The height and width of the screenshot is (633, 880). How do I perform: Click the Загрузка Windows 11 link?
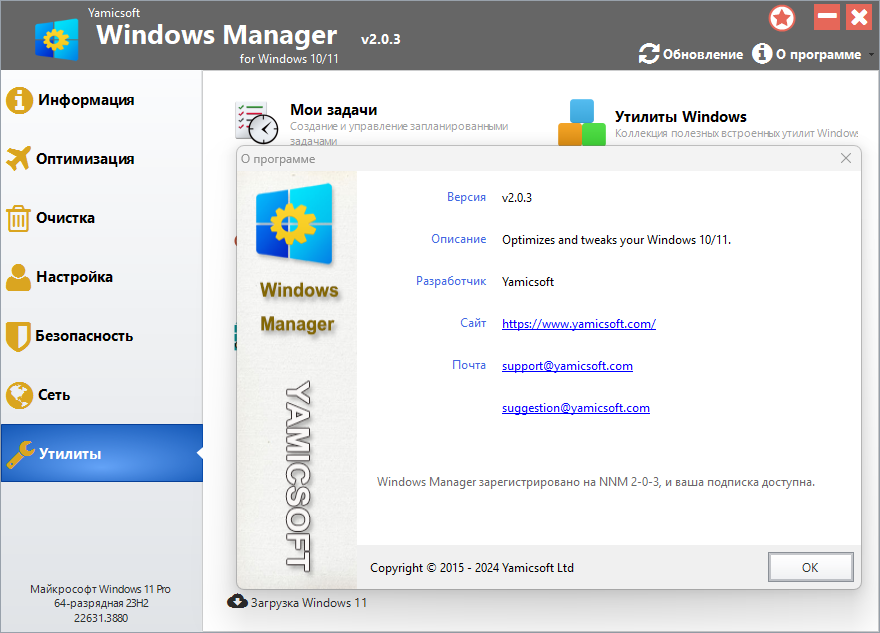309,603
